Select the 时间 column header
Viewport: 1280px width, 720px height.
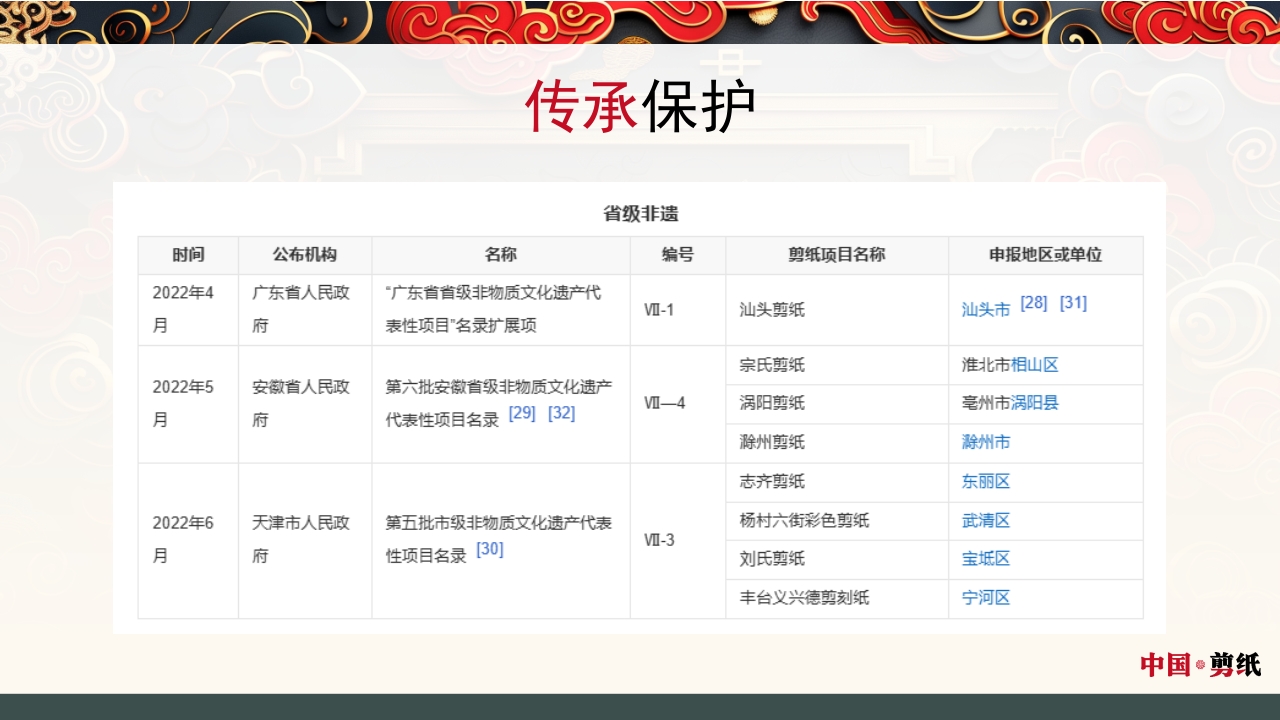[x=187, y=255]
